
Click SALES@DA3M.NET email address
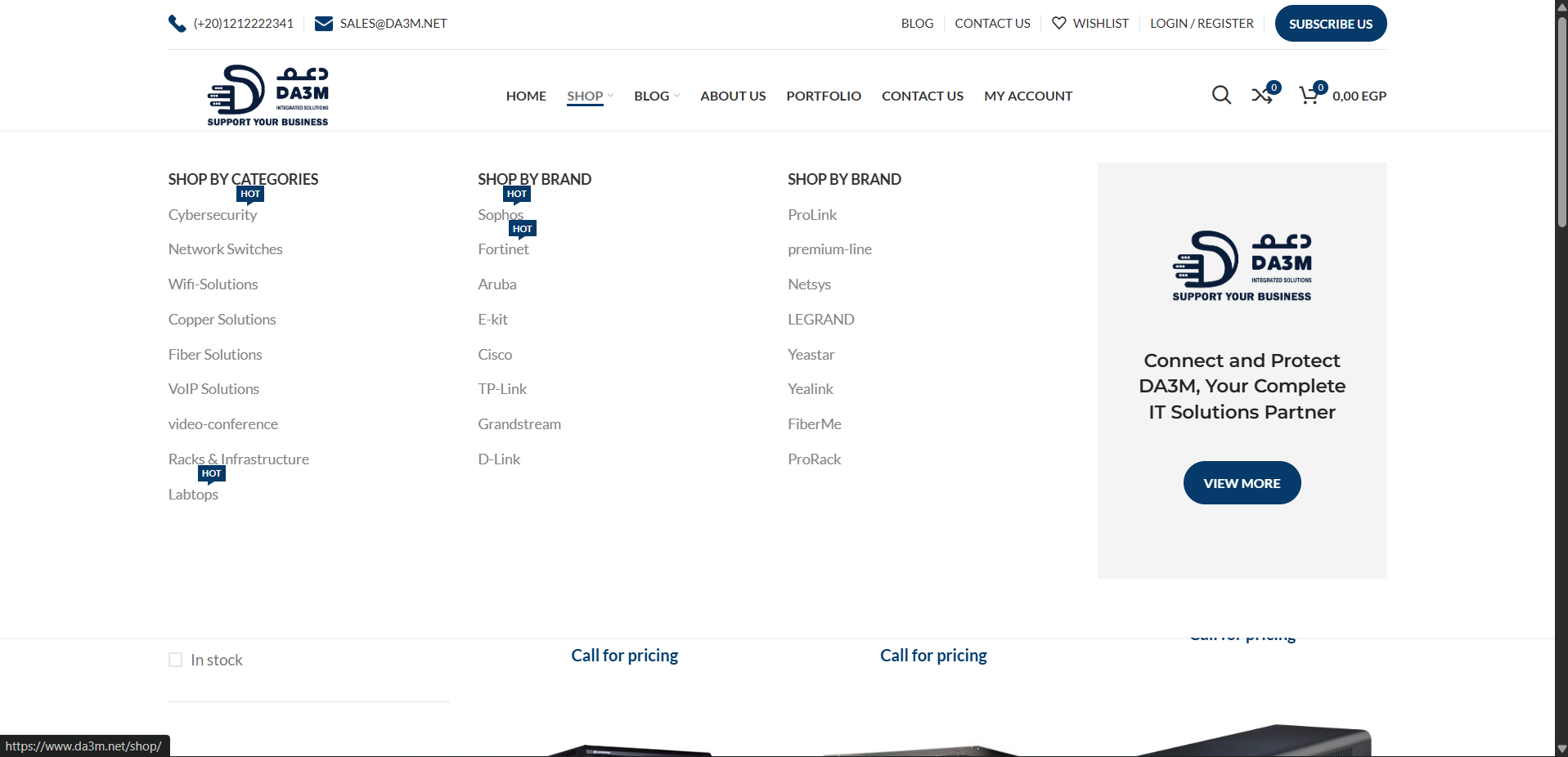point(393,23)
